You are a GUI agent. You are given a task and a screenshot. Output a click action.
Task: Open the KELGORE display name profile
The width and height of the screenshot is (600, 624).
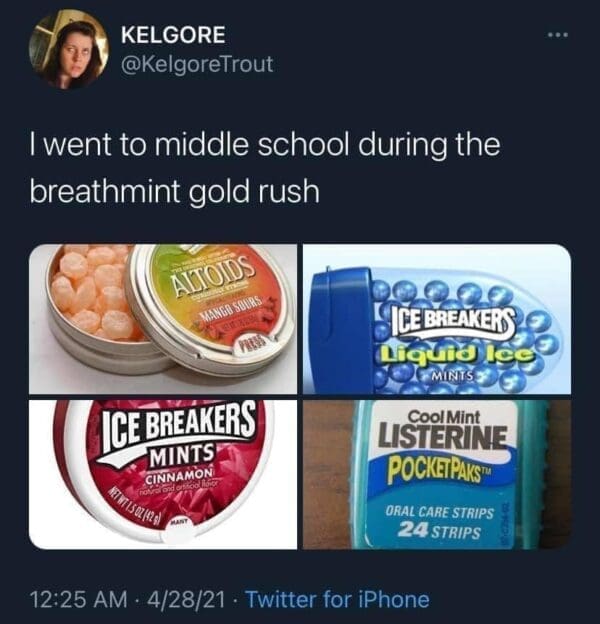(x=173, y=35)
